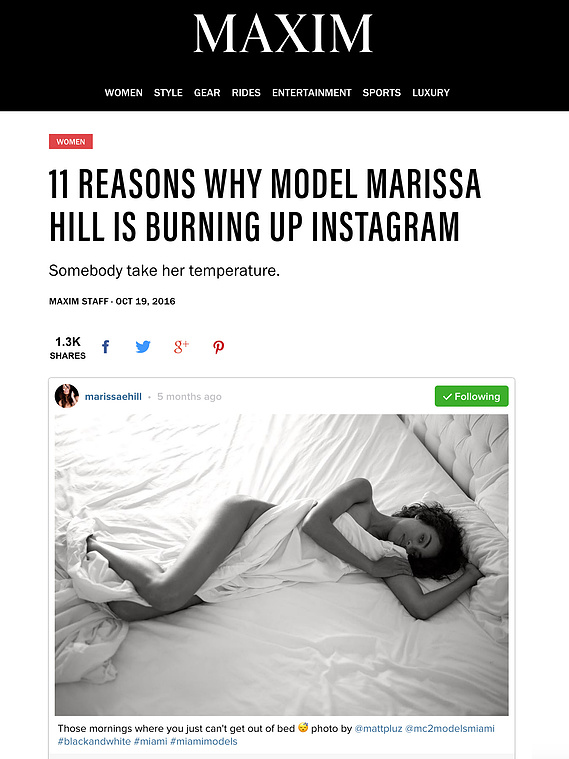Open the GEAR navigation section
Screen dimensions: 569x759
(x=207, y=92)
